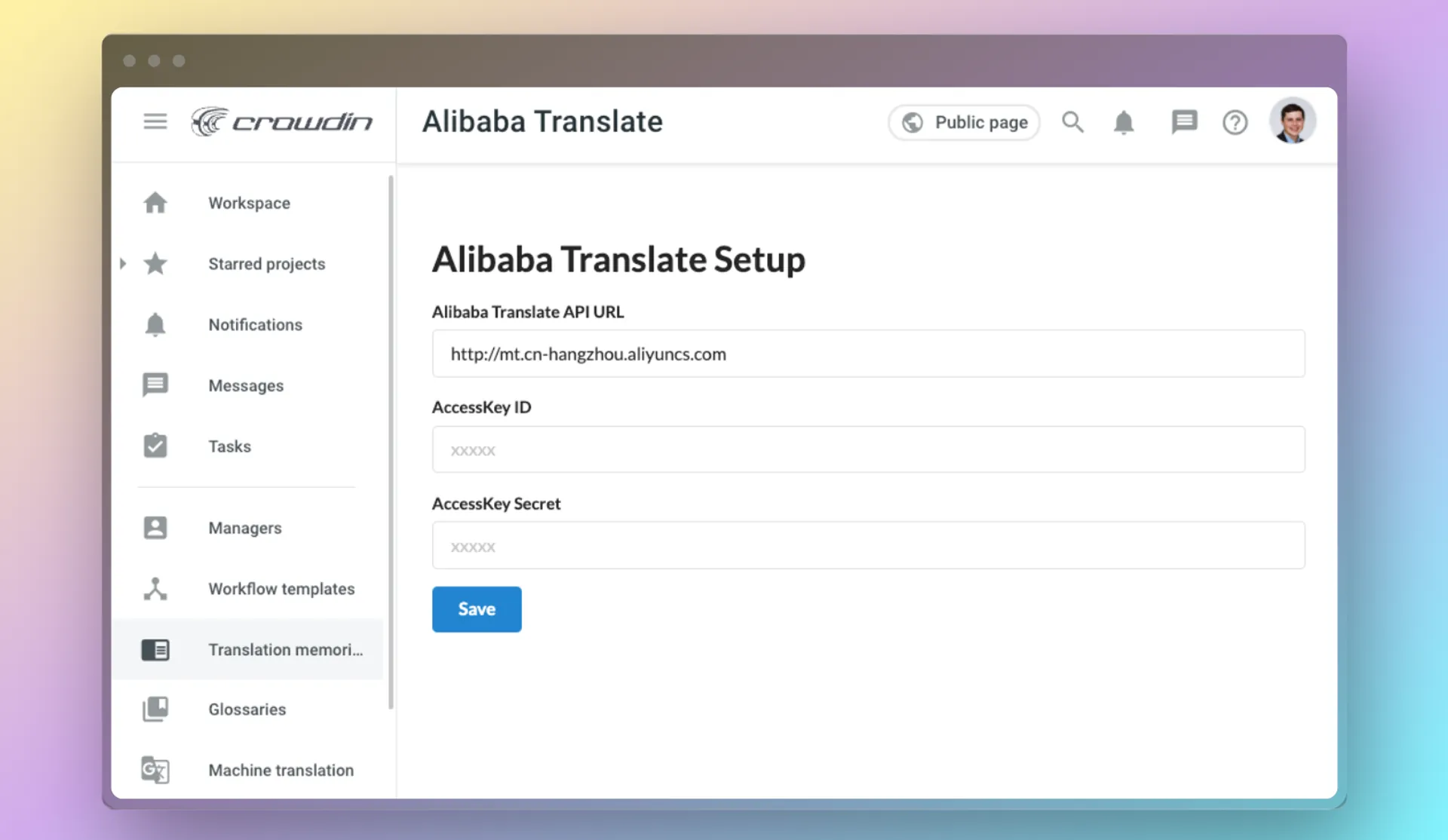Click into the AccessKey Secret field
Viewport: 1448px width, 840px height.
pyautogui.click(x=868, y=545)
